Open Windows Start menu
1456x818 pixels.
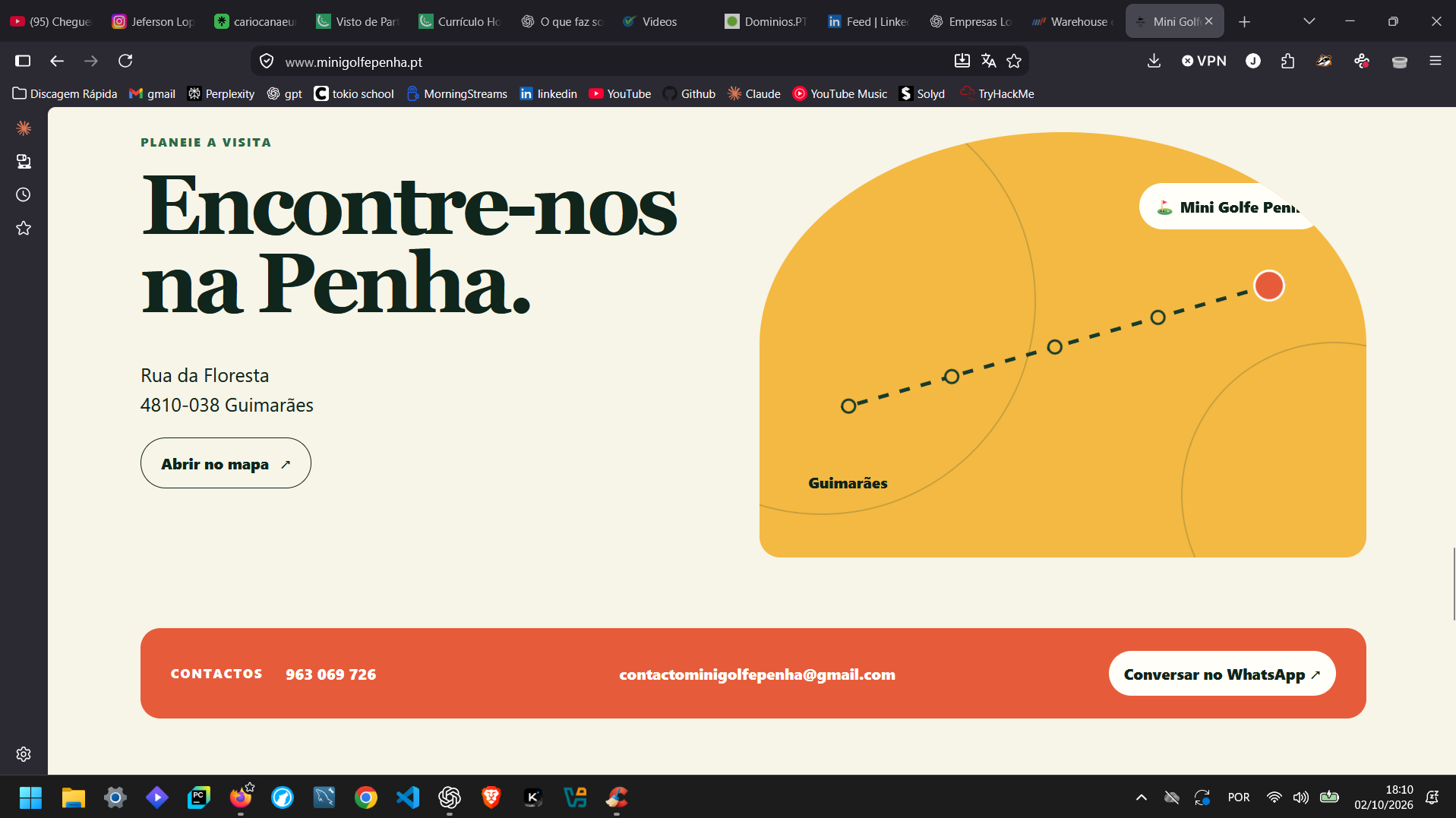pos(30,797)
